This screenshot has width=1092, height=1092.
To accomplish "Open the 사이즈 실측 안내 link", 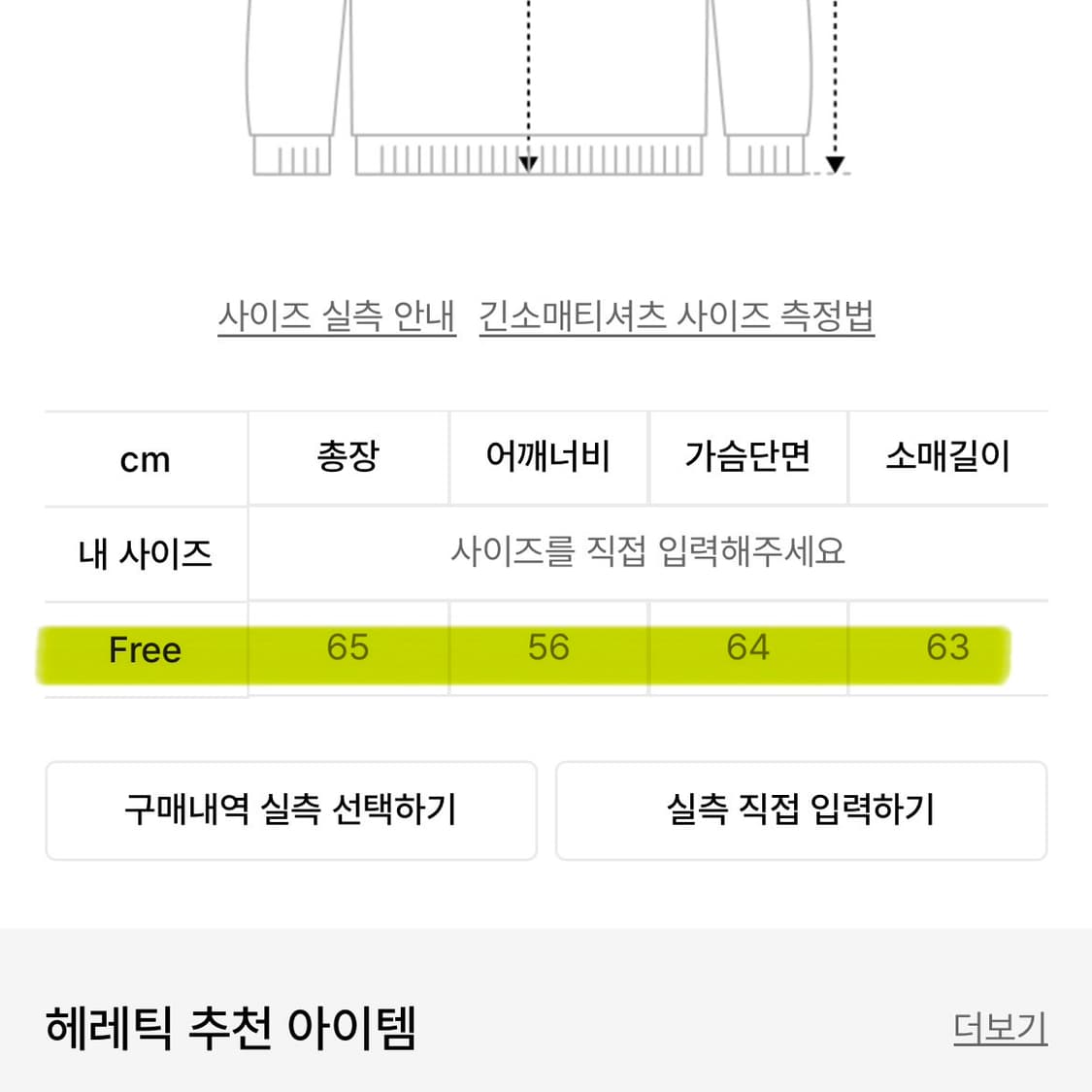I will click(337, 315).
